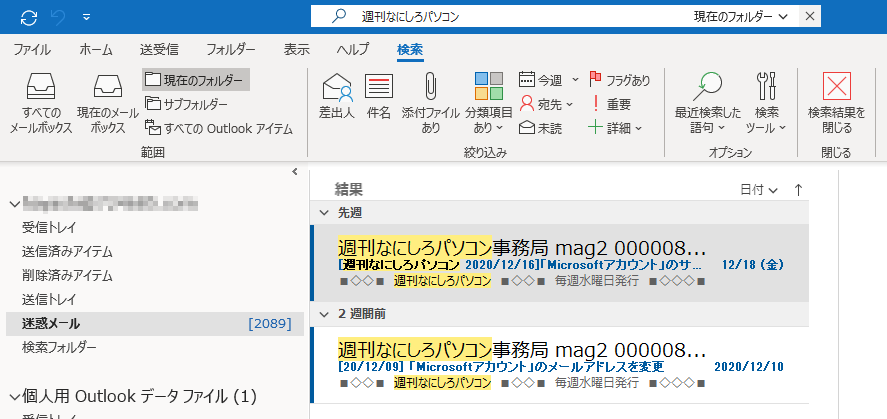Click the Send/Receive sync icon in title bar
Image resolution: width=887 pixels, height=419 pixels.
(28, 18)
